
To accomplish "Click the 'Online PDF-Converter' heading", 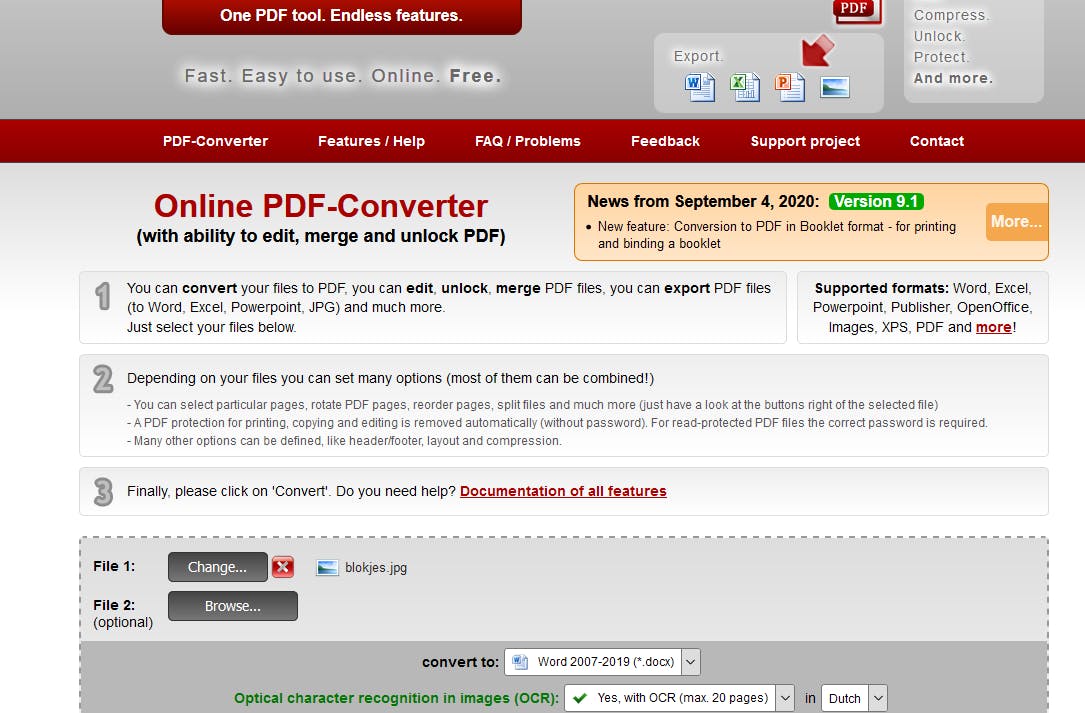I will point(320,206).
